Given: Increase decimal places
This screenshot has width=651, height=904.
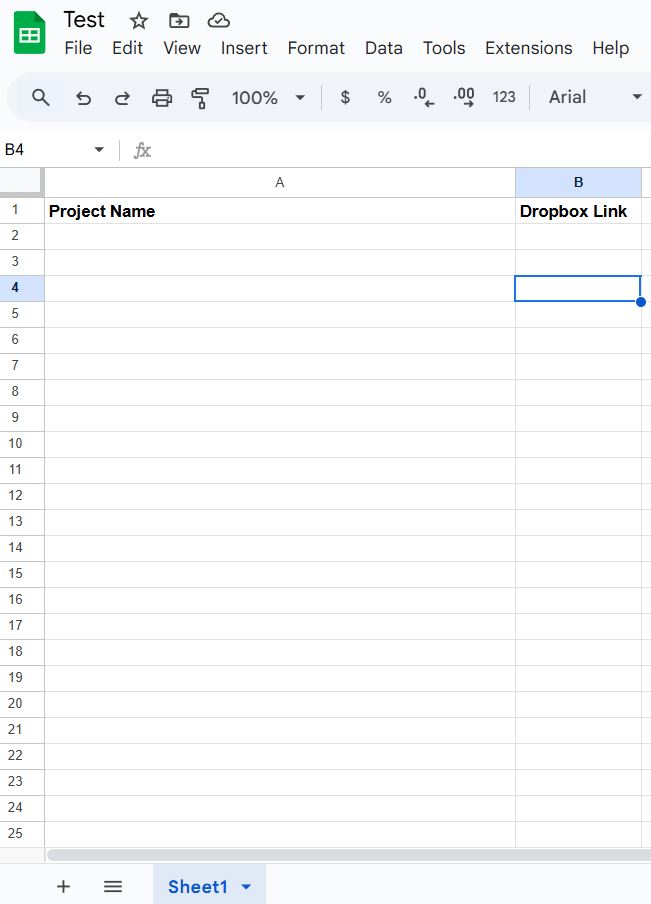Looking at the screenshot, I should pyautogui.click(x=464, y=97).
